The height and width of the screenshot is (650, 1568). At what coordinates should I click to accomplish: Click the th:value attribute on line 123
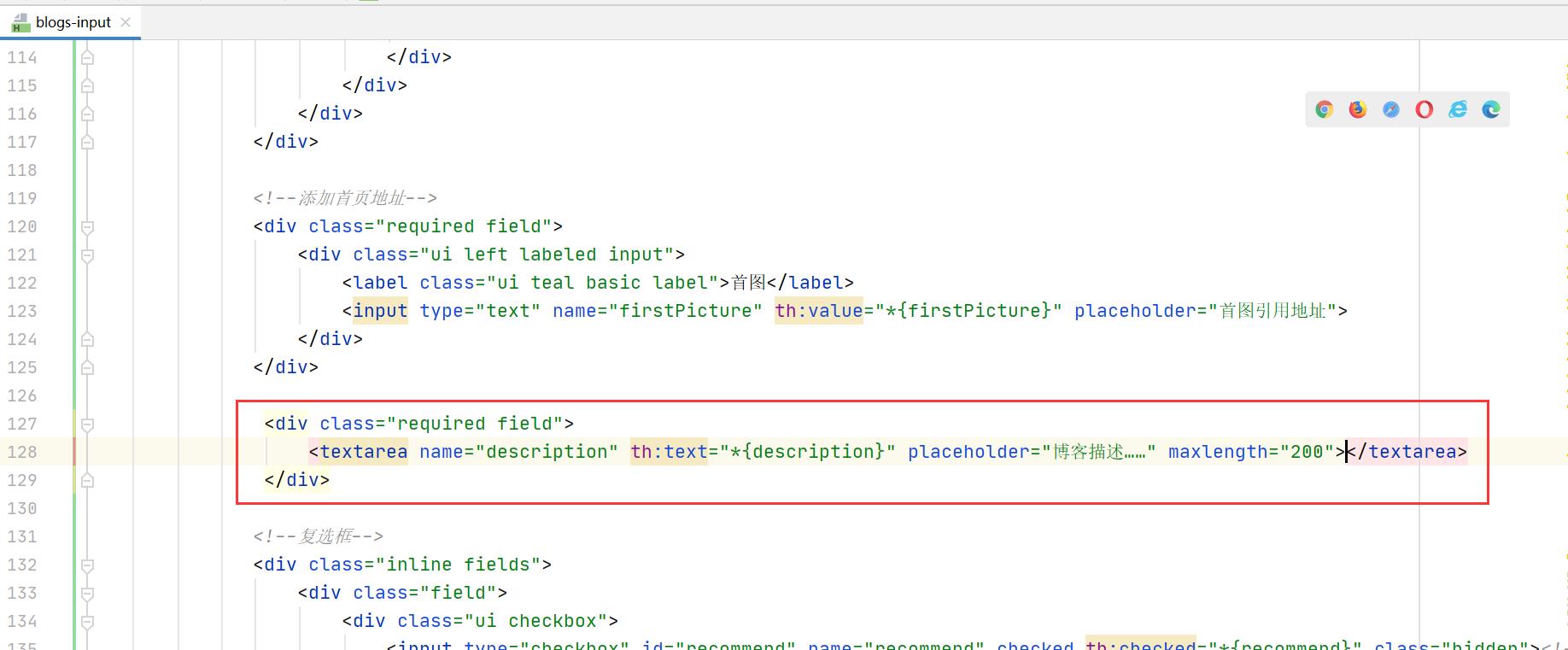[x=819, y=311]
